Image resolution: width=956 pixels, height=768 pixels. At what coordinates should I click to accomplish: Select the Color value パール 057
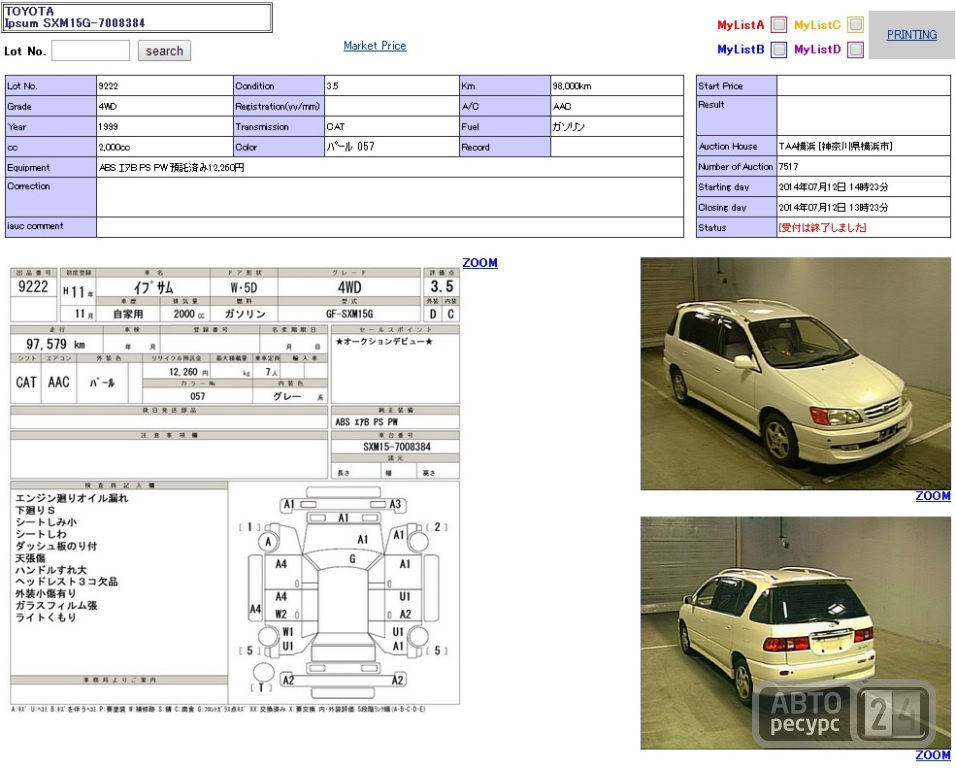[x=351, y=146]
